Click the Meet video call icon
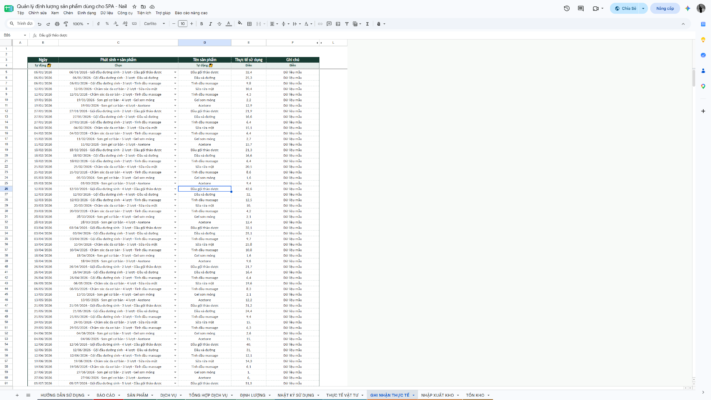Viewport: 711px width, 400px height. tap(596, 8)
